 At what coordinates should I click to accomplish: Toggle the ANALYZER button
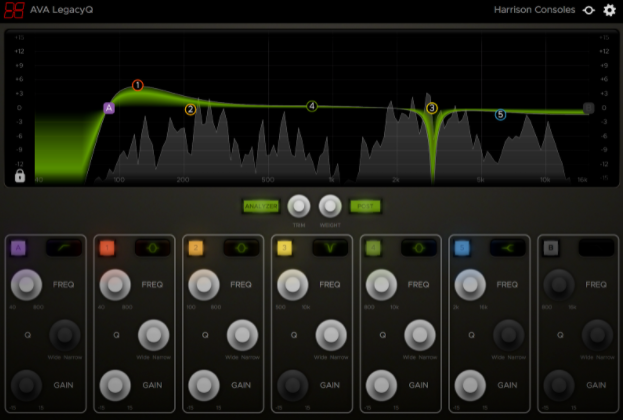261,206
